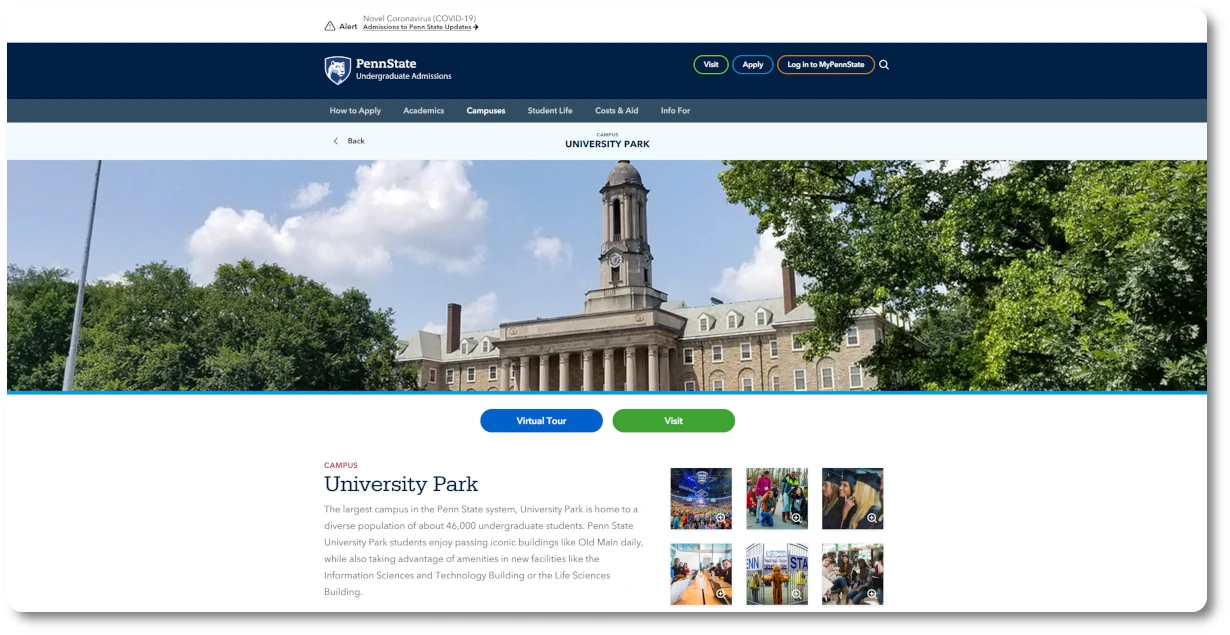
Task: Open the search magnifier icon
Action: coord(884,65)
